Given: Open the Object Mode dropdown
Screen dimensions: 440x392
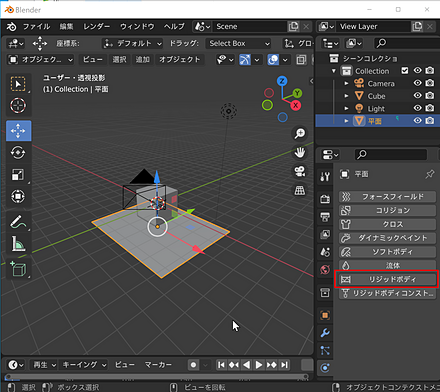Looking at the screenshot, I should [40, 60].
